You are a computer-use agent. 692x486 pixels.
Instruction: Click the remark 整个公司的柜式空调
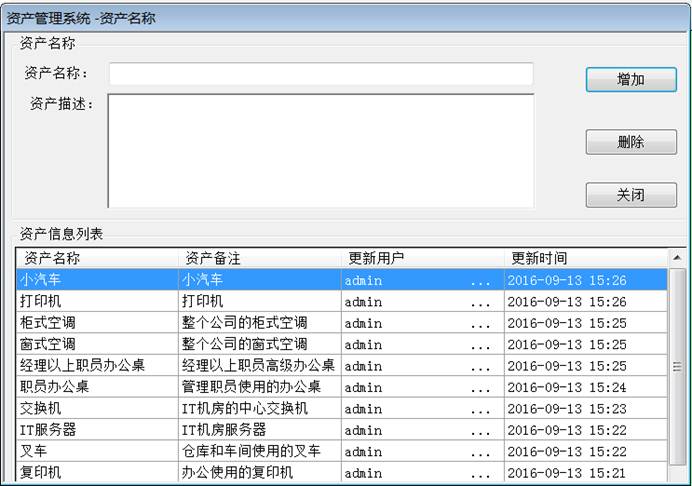tap(244, 323)
